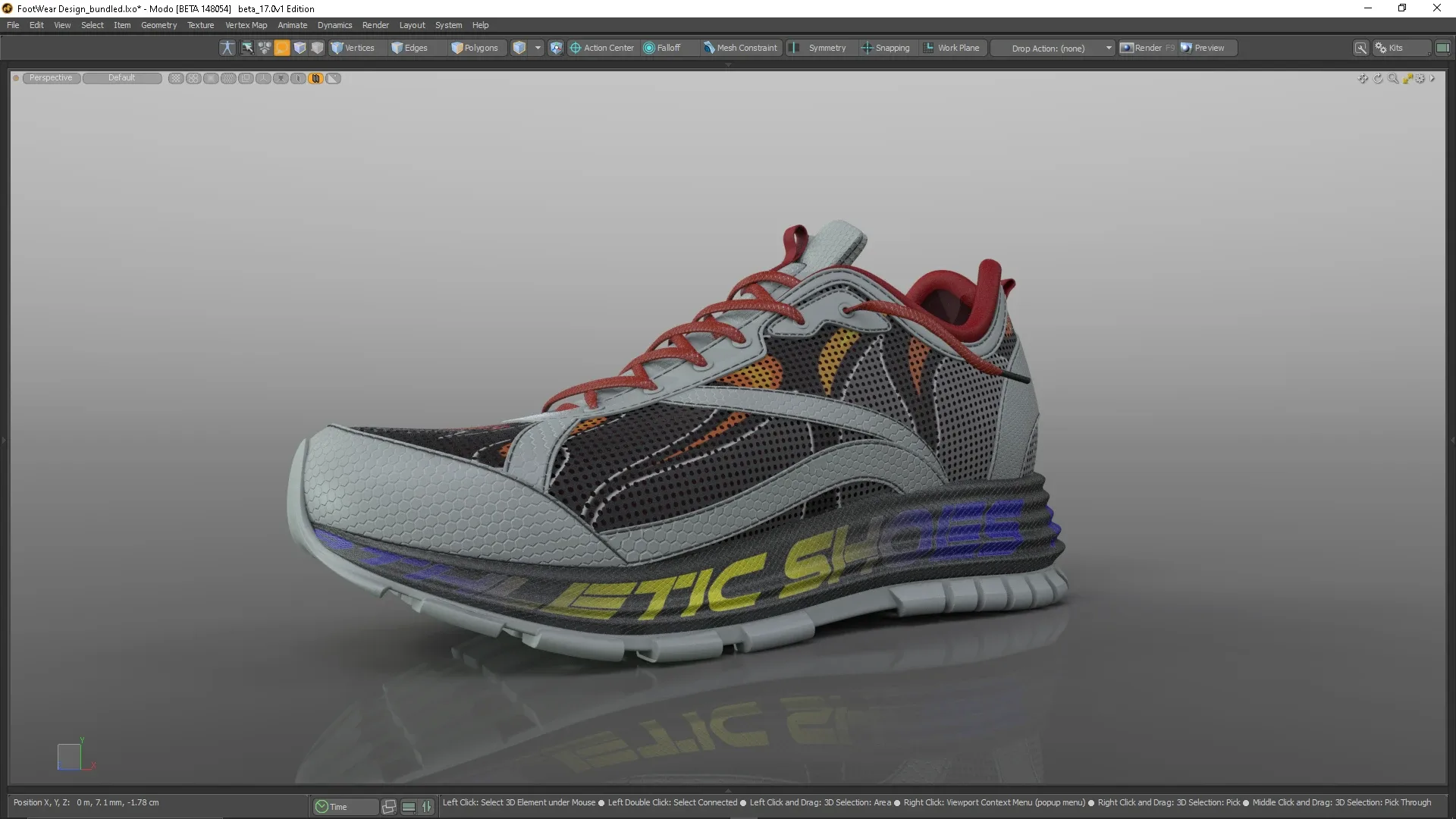Click the Items cube mode icon
The image size is (1456, 819).
pos(519,48)
